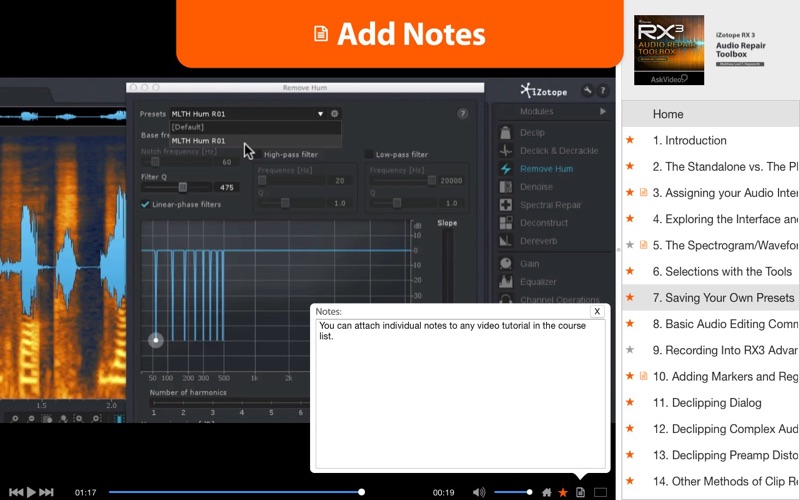This screenshot has height=500, width=800.
Task: Click the Filter Q slider handle
Action: click(x=182, y=187)
